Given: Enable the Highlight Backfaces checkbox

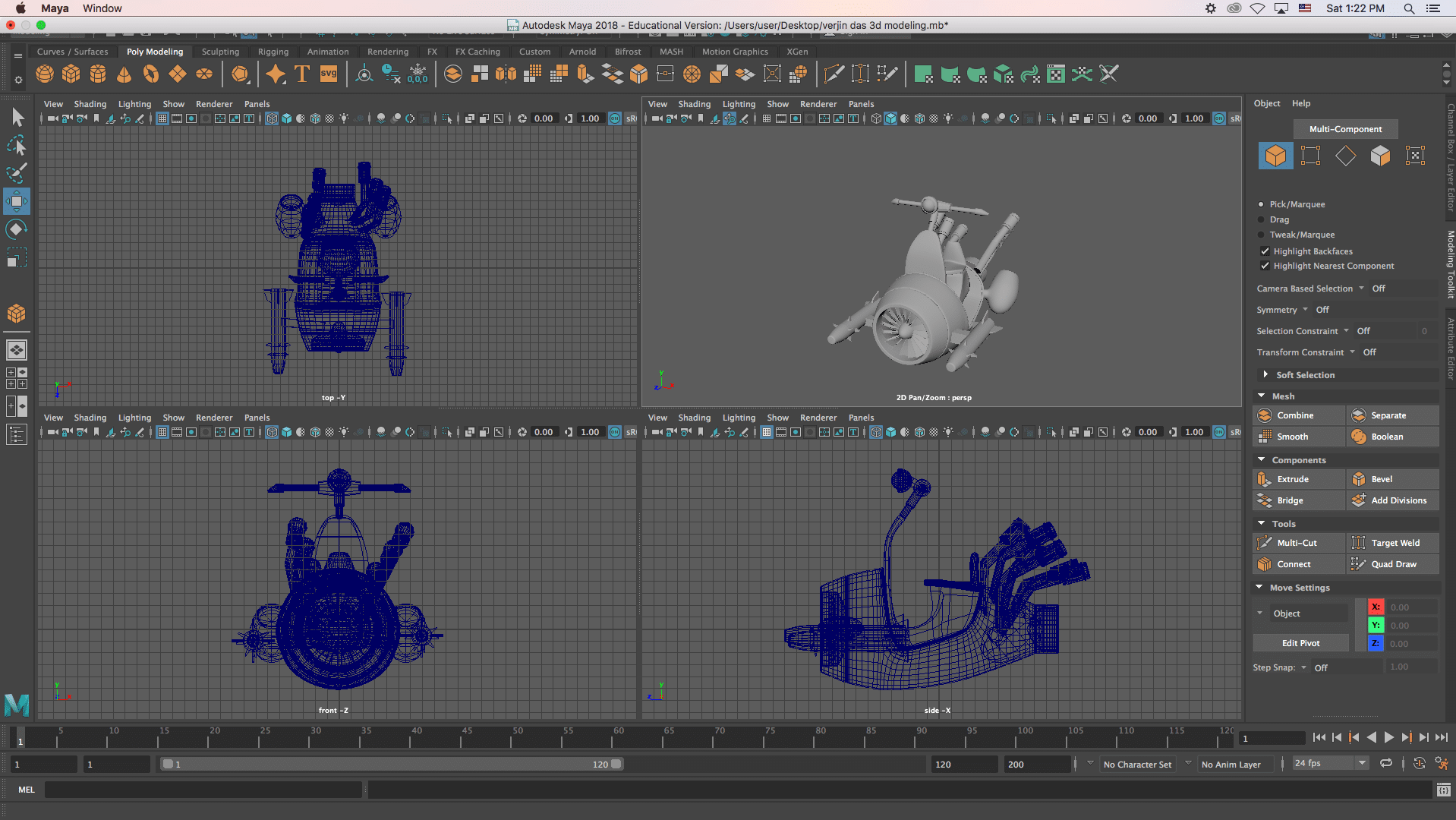Looking at the screenshot, I should (x=1265, y=251).
